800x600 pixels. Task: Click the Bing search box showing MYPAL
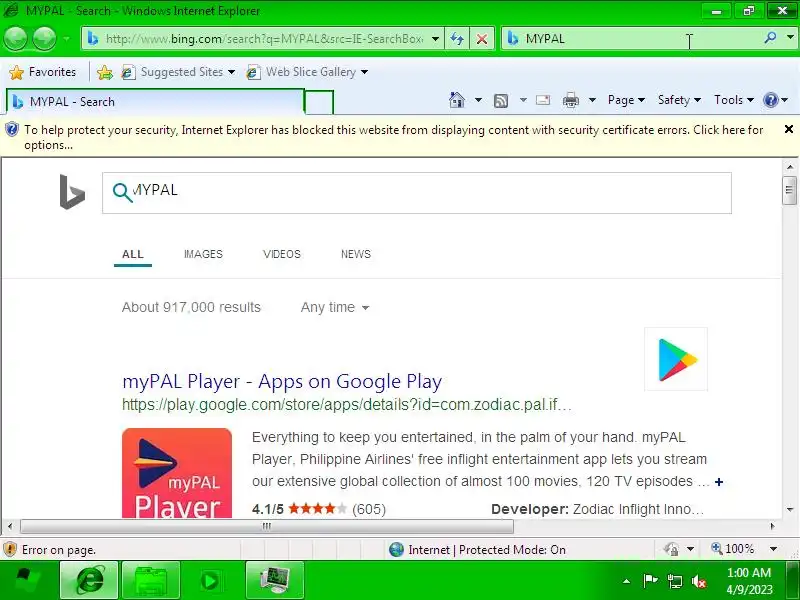[x=631, y=39]
